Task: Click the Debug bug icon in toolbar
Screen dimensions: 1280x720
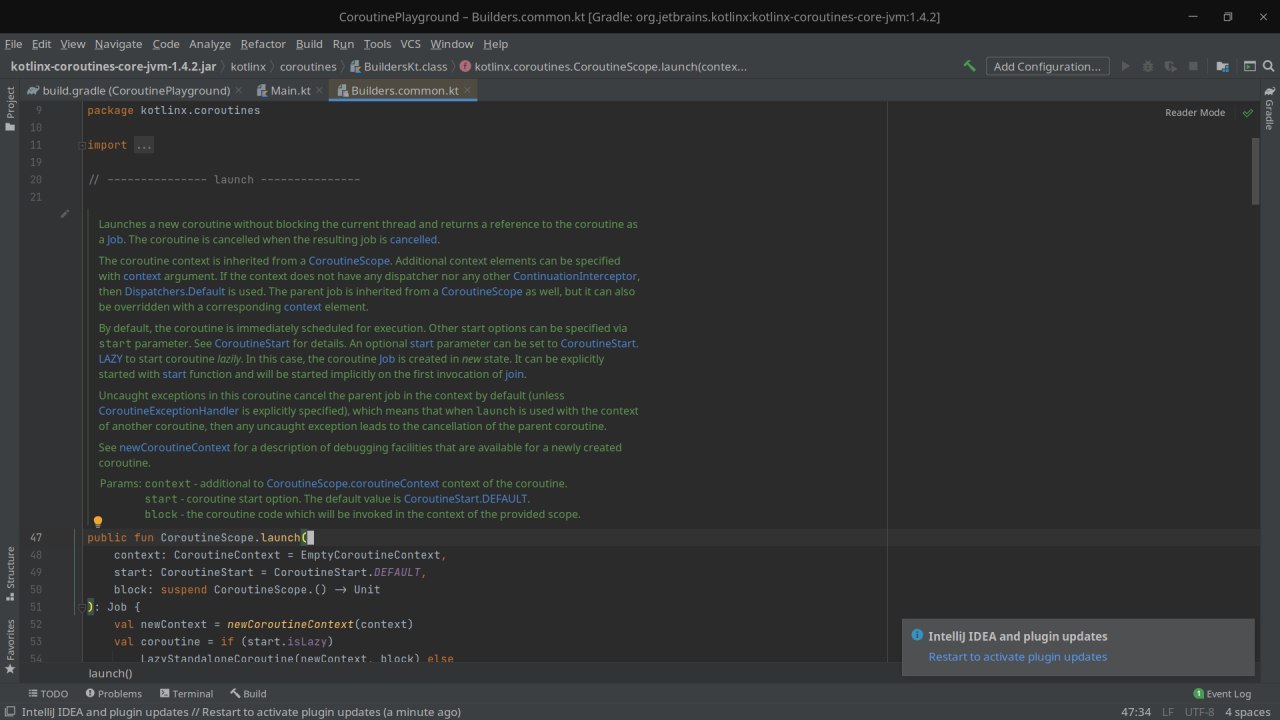Action: coord(1148,66)
